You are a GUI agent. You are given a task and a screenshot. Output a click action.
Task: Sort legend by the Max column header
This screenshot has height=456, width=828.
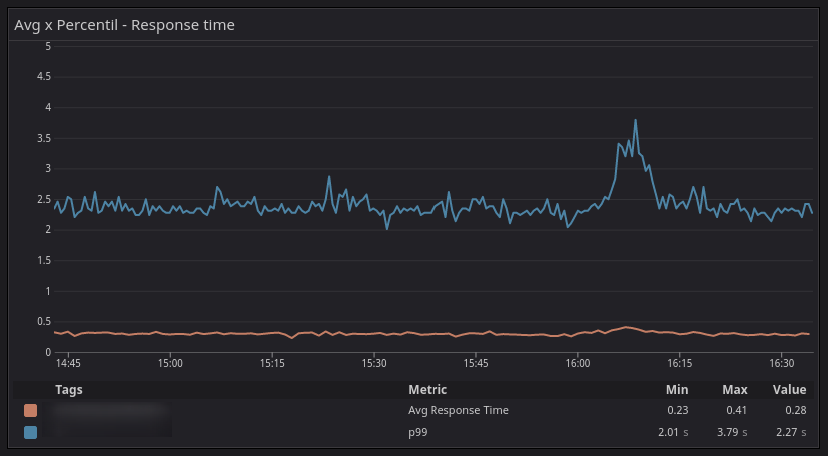pyautogui.click(x=736, y=389)
